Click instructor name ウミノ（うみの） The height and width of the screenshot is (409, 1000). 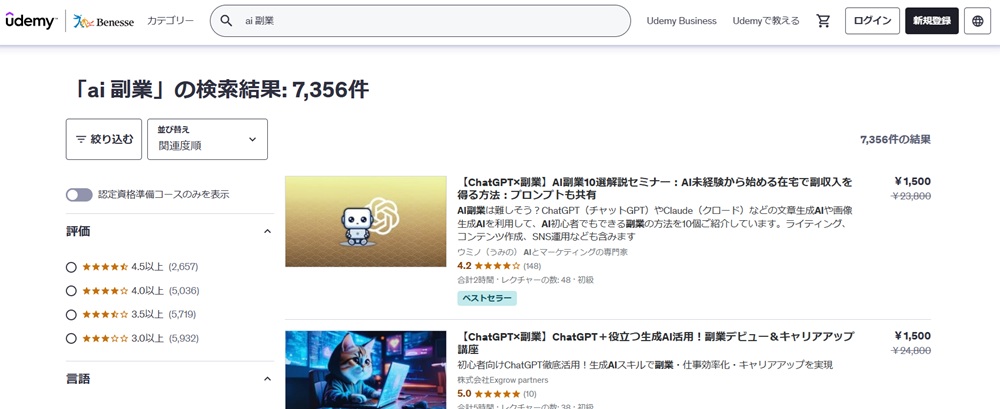[542, 252]
